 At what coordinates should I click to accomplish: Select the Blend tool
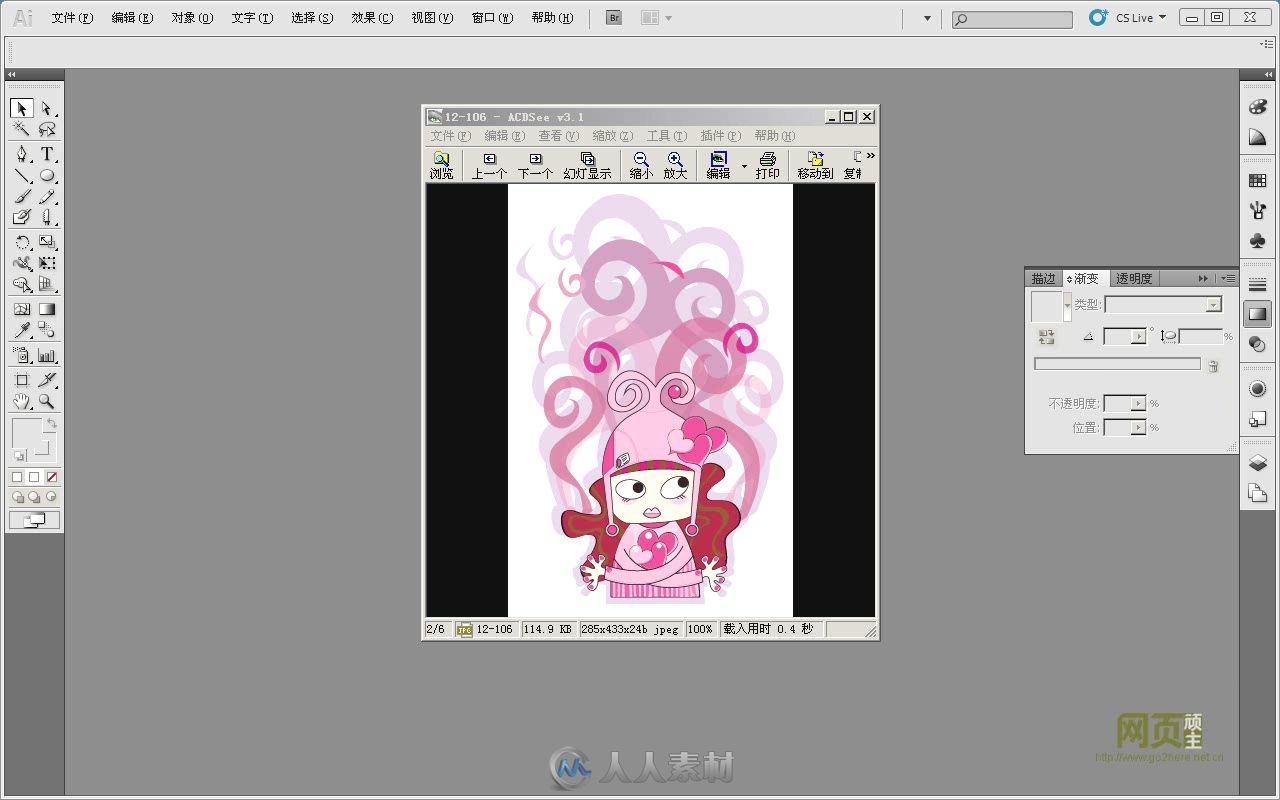pyautogui.click(x=47, y=330)
